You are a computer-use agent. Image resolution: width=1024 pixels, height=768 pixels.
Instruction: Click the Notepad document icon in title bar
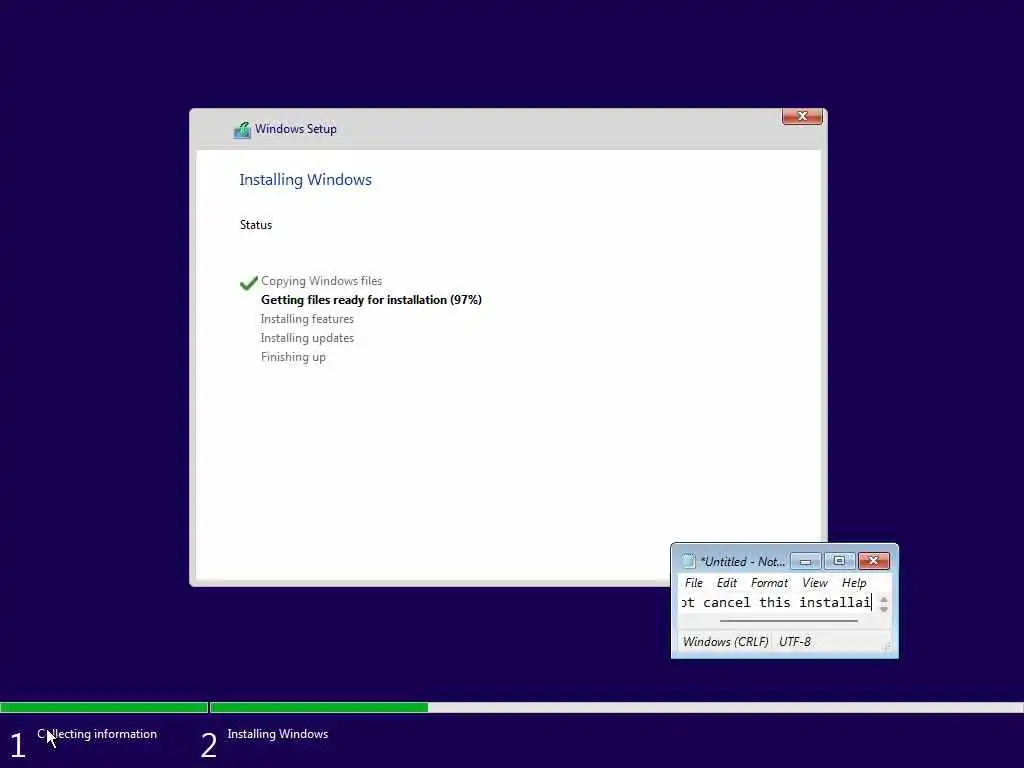[x=688, y=561]
